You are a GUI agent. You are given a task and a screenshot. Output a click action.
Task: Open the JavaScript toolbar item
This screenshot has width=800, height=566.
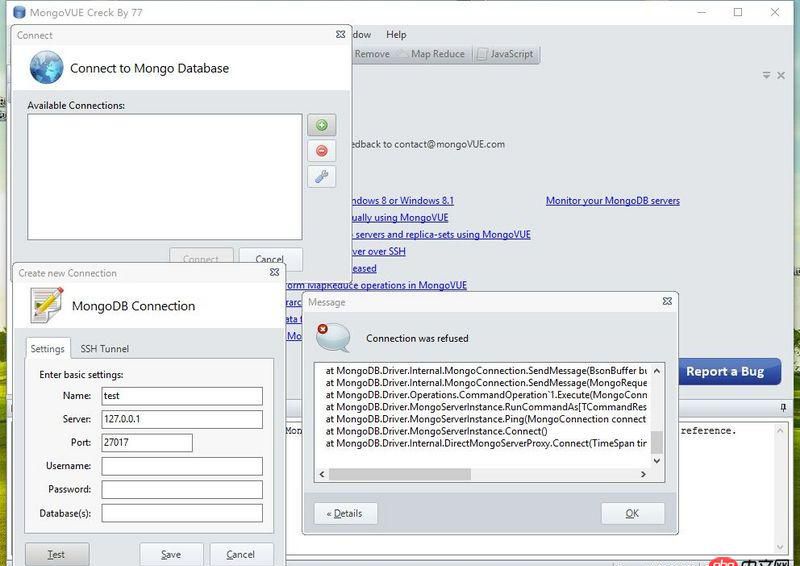[505, 54]
